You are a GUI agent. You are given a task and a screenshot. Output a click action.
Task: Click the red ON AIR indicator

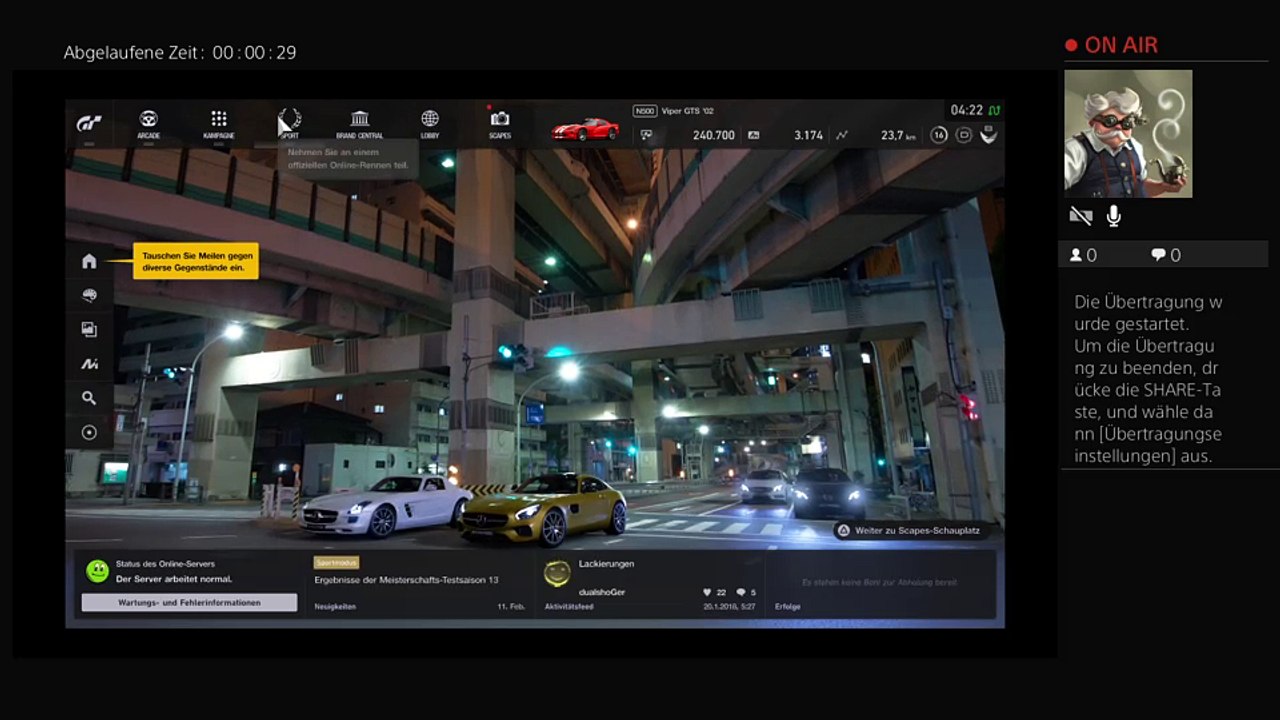coord(1112,45)
